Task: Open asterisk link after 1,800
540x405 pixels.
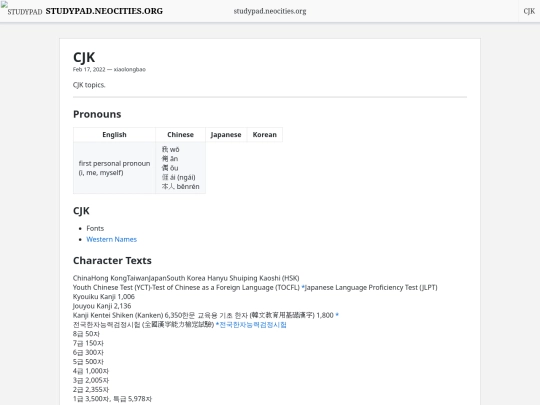Action: 337,315
